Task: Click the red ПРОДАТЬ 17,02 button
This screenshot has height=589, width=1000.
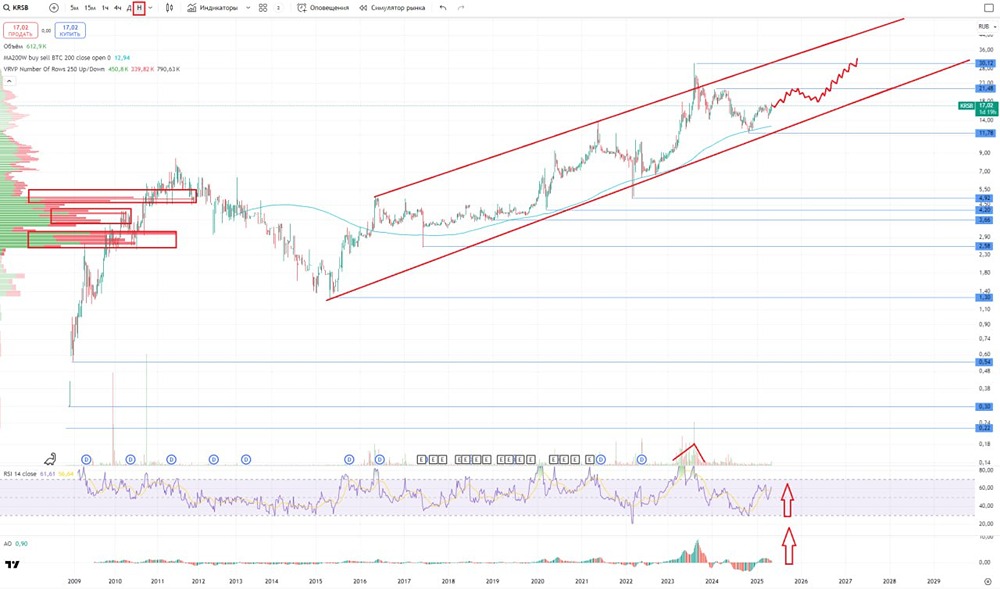Action: point(20,31)
